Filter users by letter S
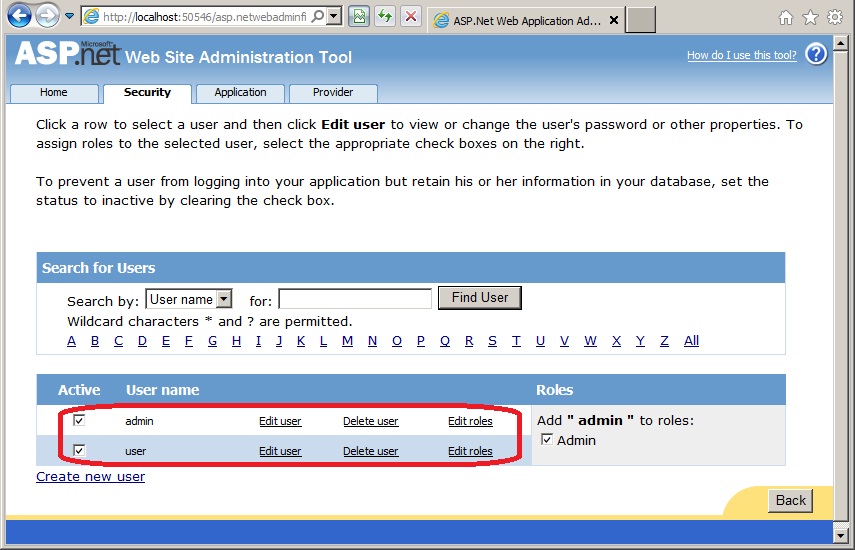 pos(492,341)
